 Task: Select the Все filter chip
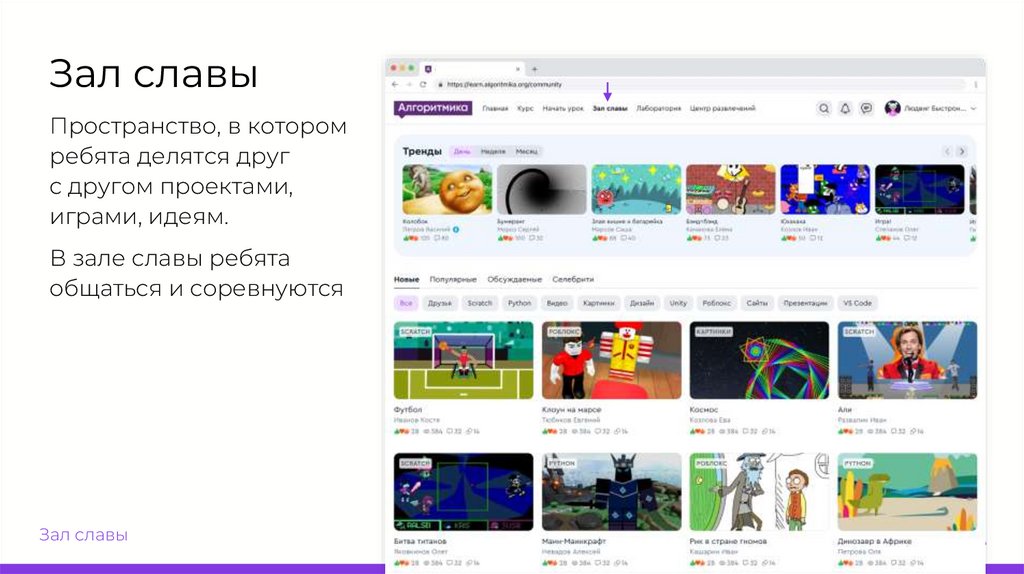click(x=406, y=303)
